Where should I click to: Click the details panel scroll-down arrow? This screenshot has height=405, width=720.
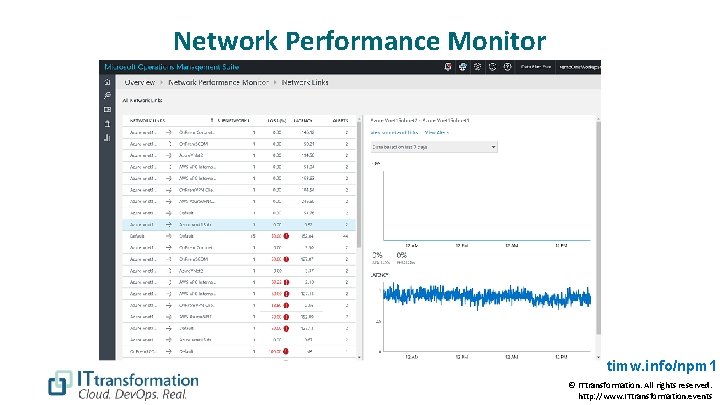(x=598, y=357)
